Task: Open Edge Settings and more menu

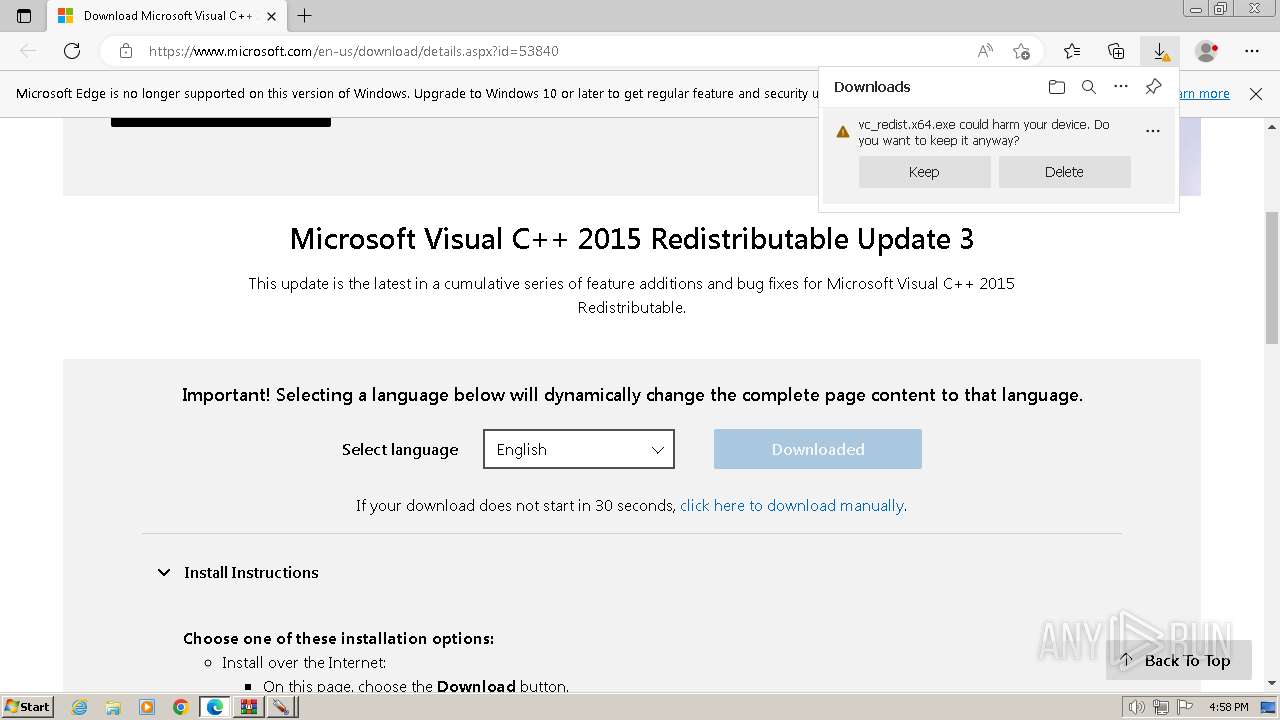Action: coord(1252,51)
